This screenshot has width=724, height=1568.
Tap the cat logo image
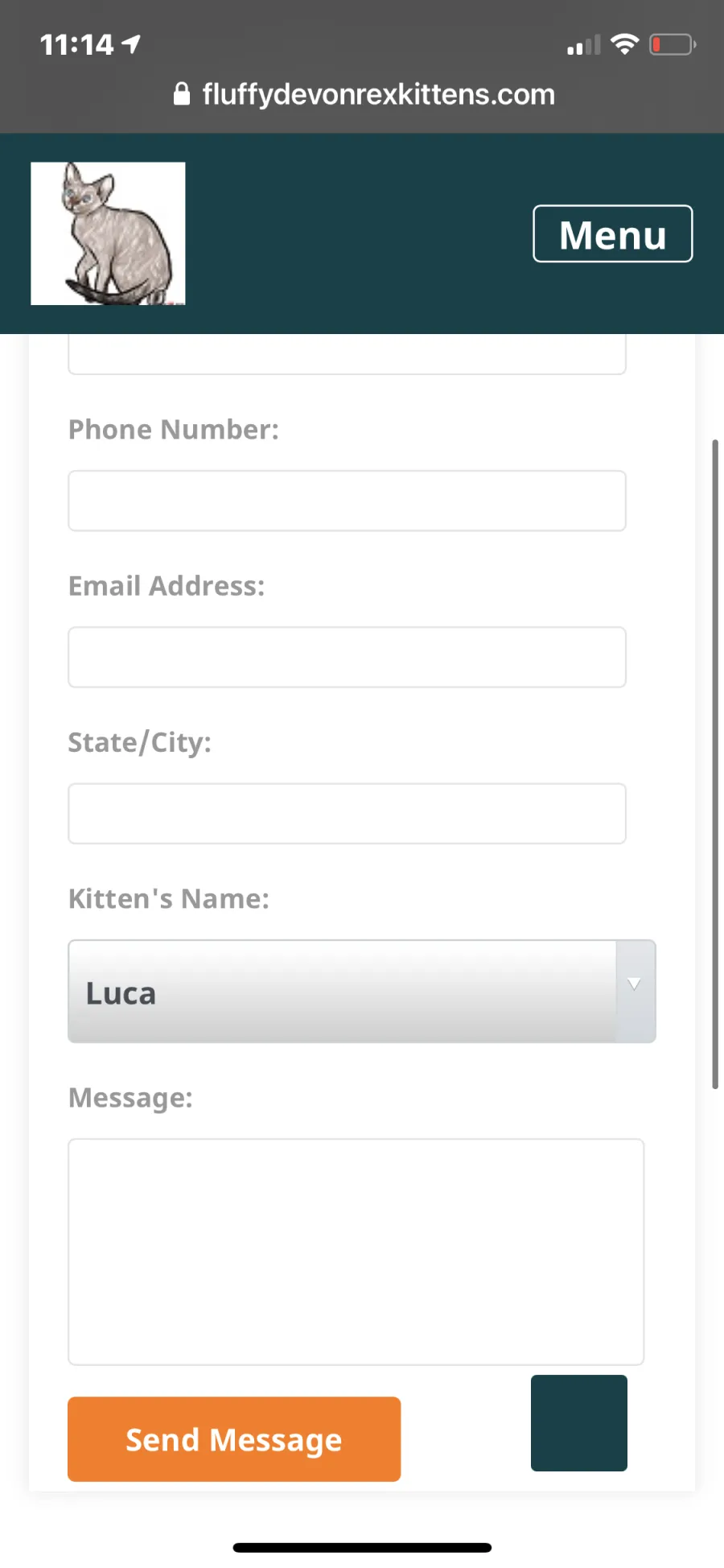point(108,233)
